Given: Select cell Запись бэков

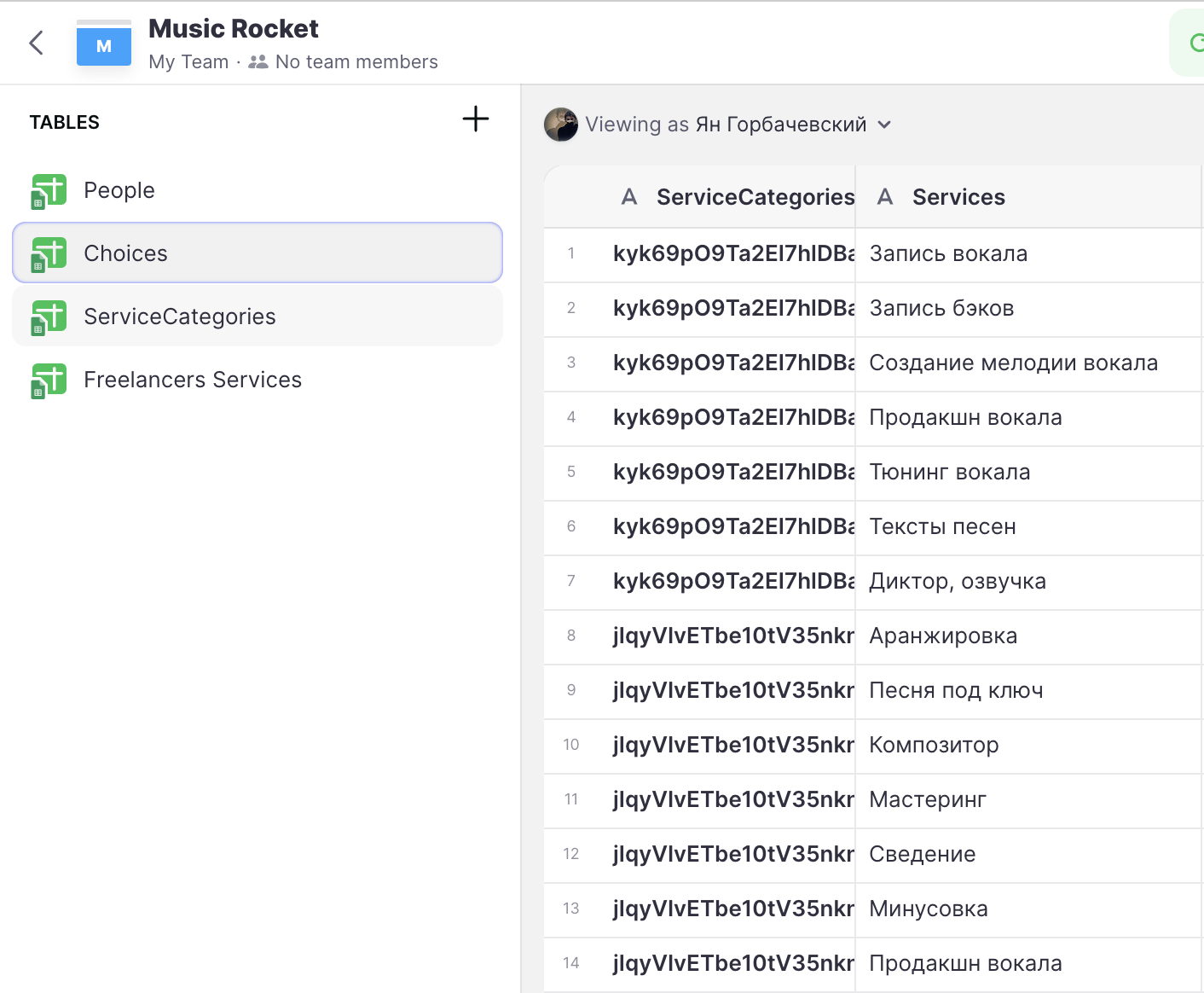Looking at the screenshot, I should (x=1028, y=309).
